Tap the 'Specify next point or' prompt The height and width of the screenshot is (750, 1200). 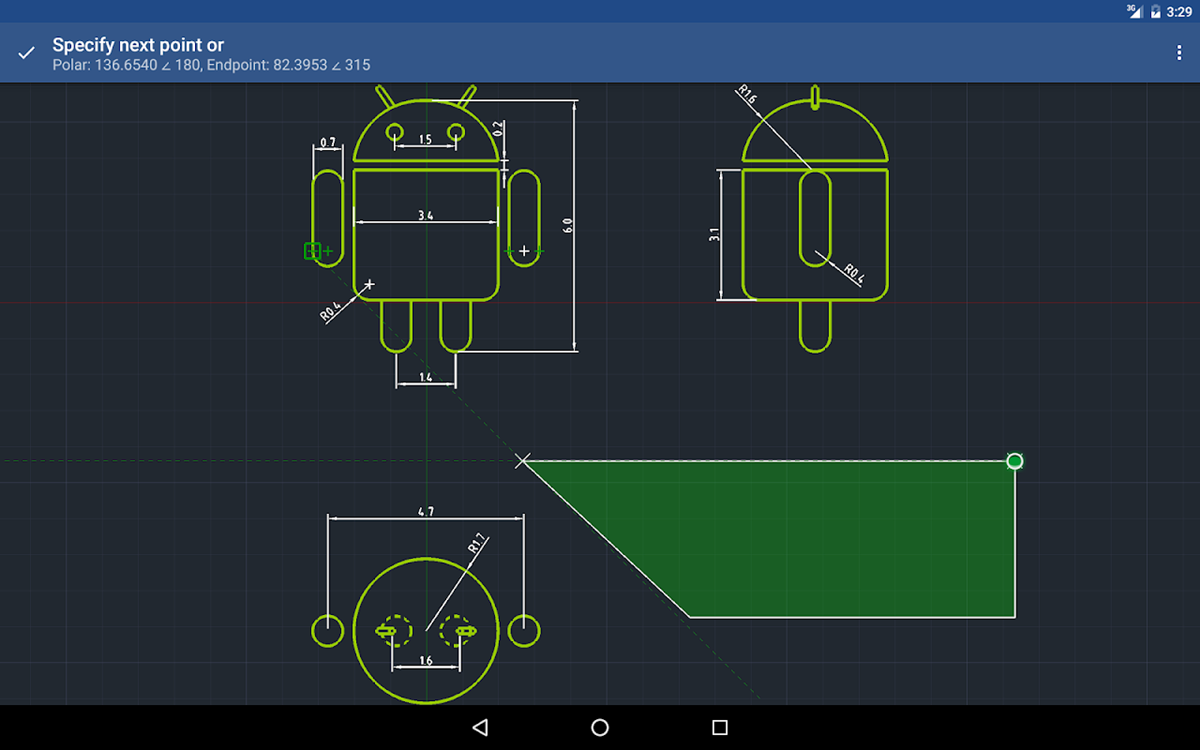(x=138, y=45)
